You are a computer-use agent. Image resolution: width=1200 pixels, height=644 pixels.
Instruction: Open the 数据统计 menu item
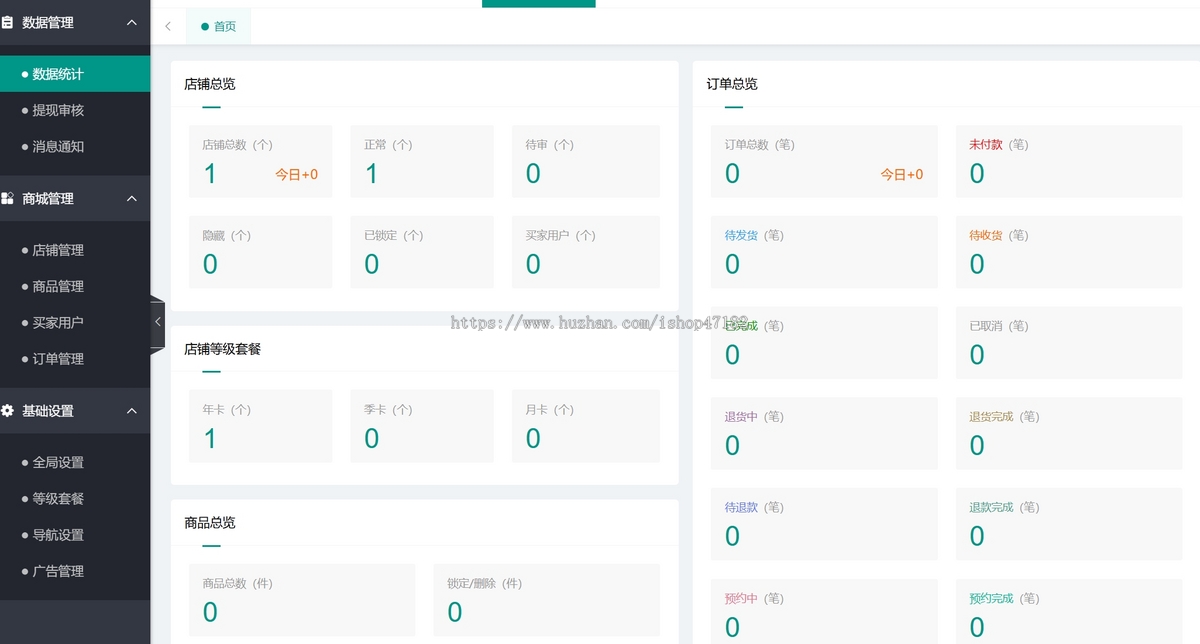coord(75,74)
